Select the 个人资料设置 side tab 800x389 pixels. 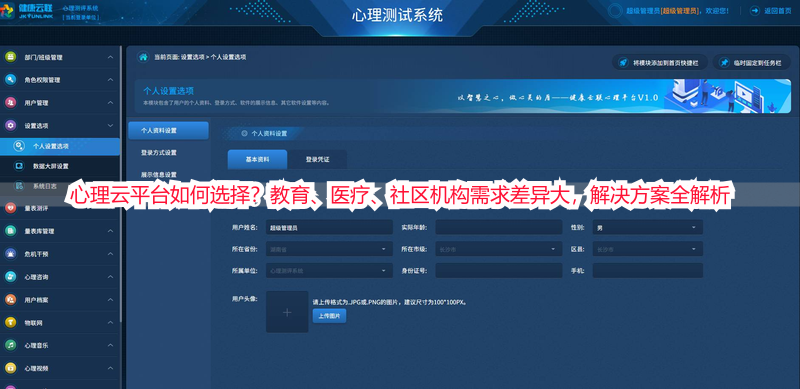(168, 131)
